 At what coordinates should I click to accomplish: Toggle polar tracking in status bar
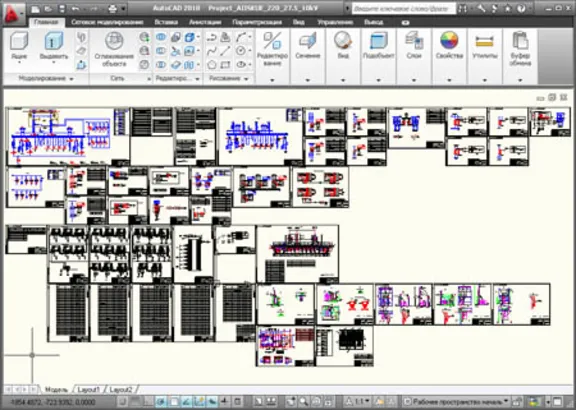tap(161, 402)
